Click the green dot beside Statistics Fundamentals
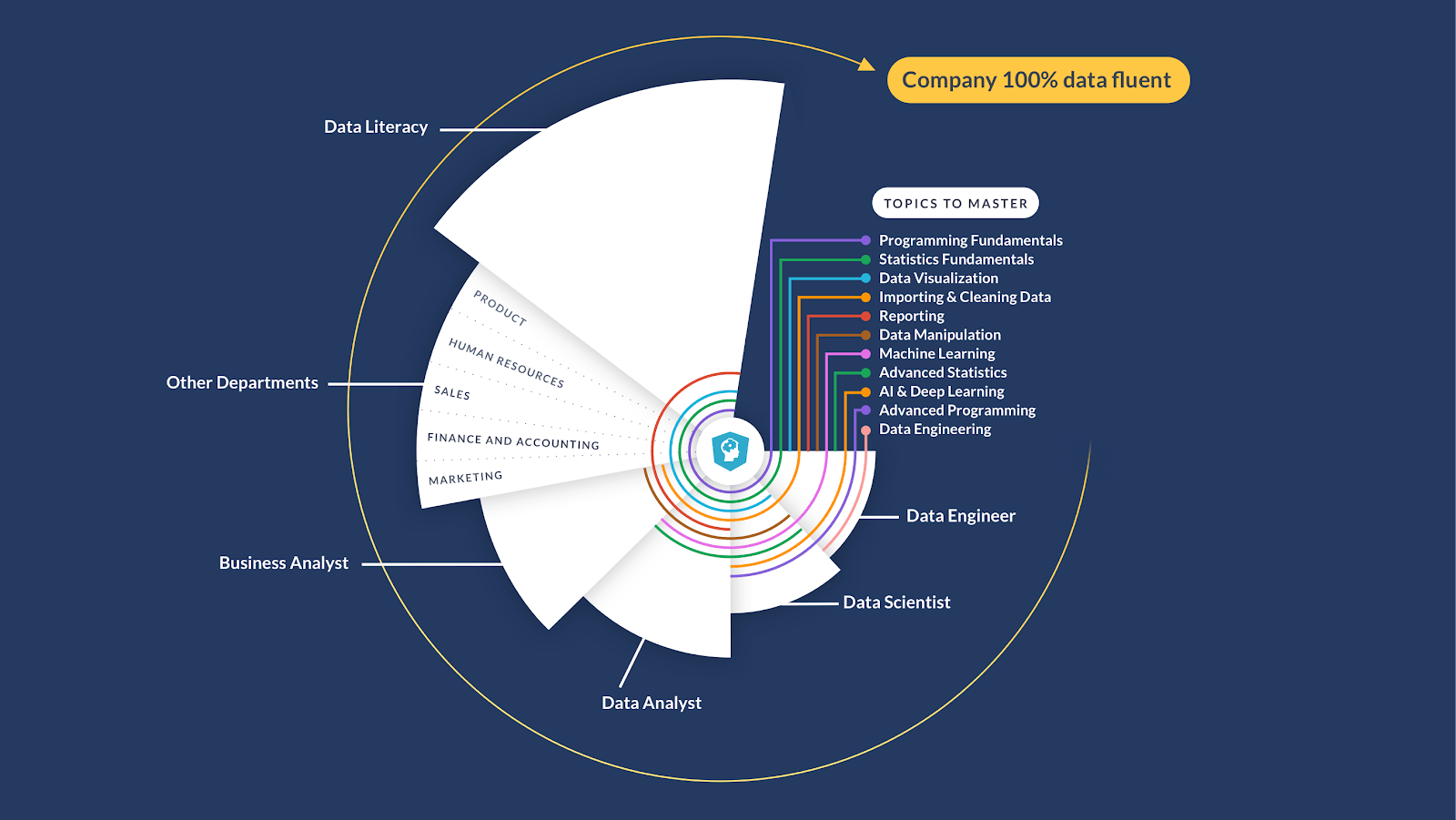1456x820 pixels. [865, 259]
